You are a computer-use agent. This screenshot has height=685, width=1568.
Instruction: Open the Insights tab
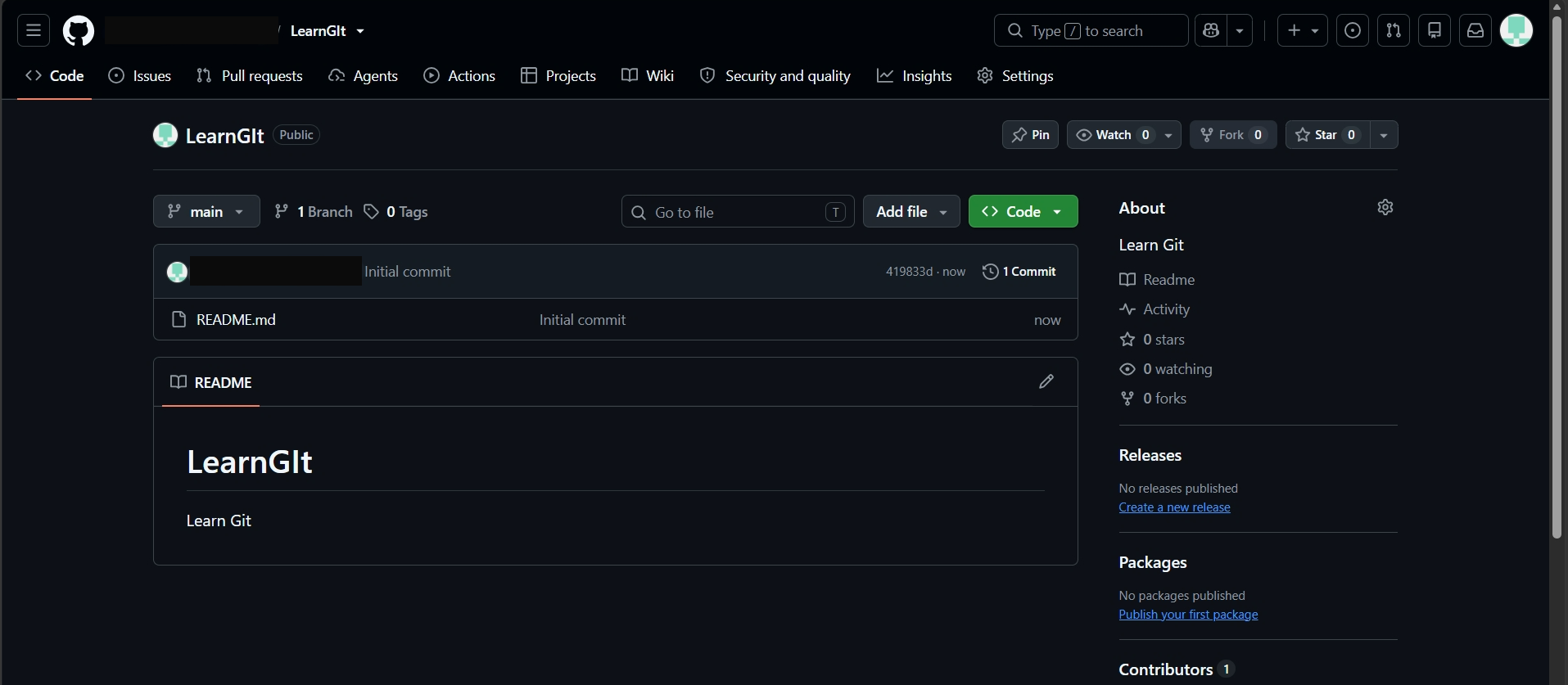click(x=915, y=76)
